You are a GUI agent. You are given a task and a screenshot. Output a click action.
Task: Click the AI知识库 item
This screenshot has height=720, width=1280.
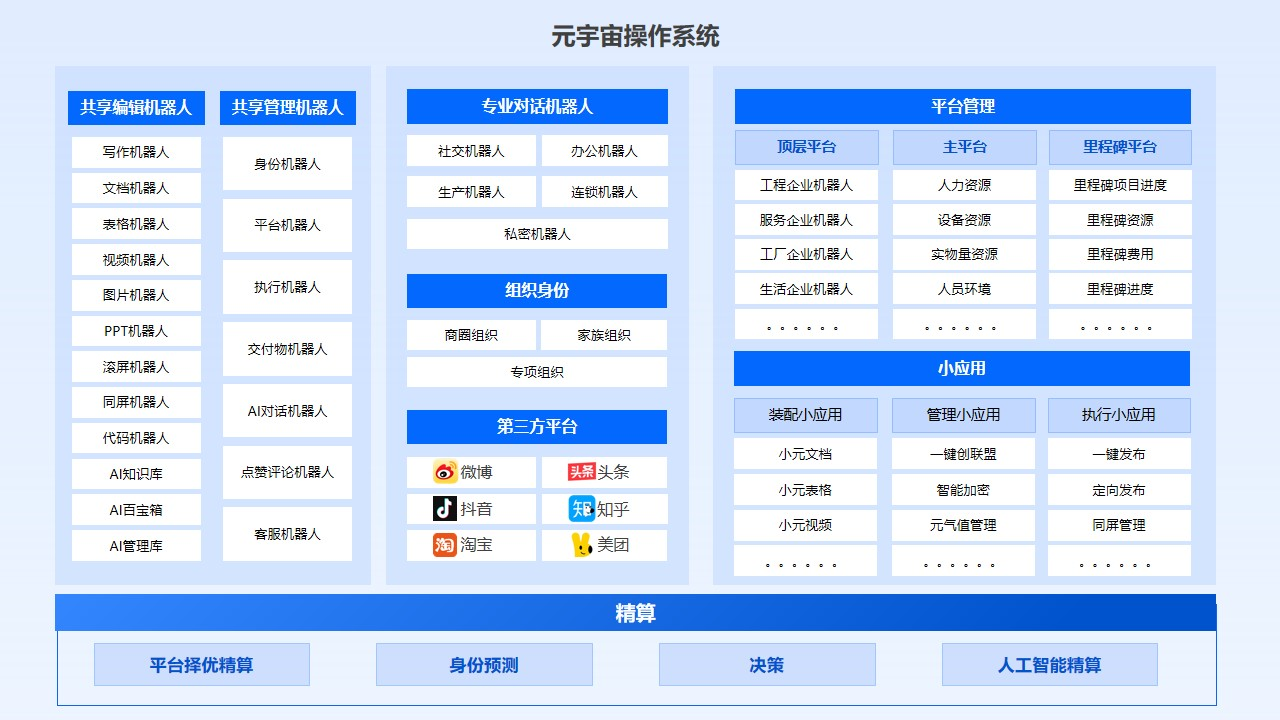pos(136,474)
